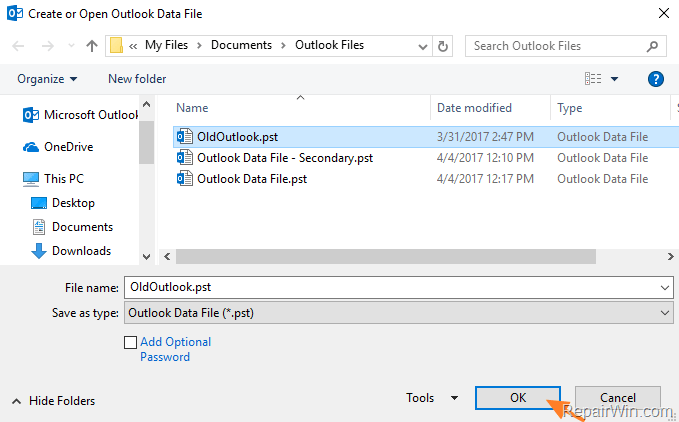Click the Cancel button

pos(618,398)
